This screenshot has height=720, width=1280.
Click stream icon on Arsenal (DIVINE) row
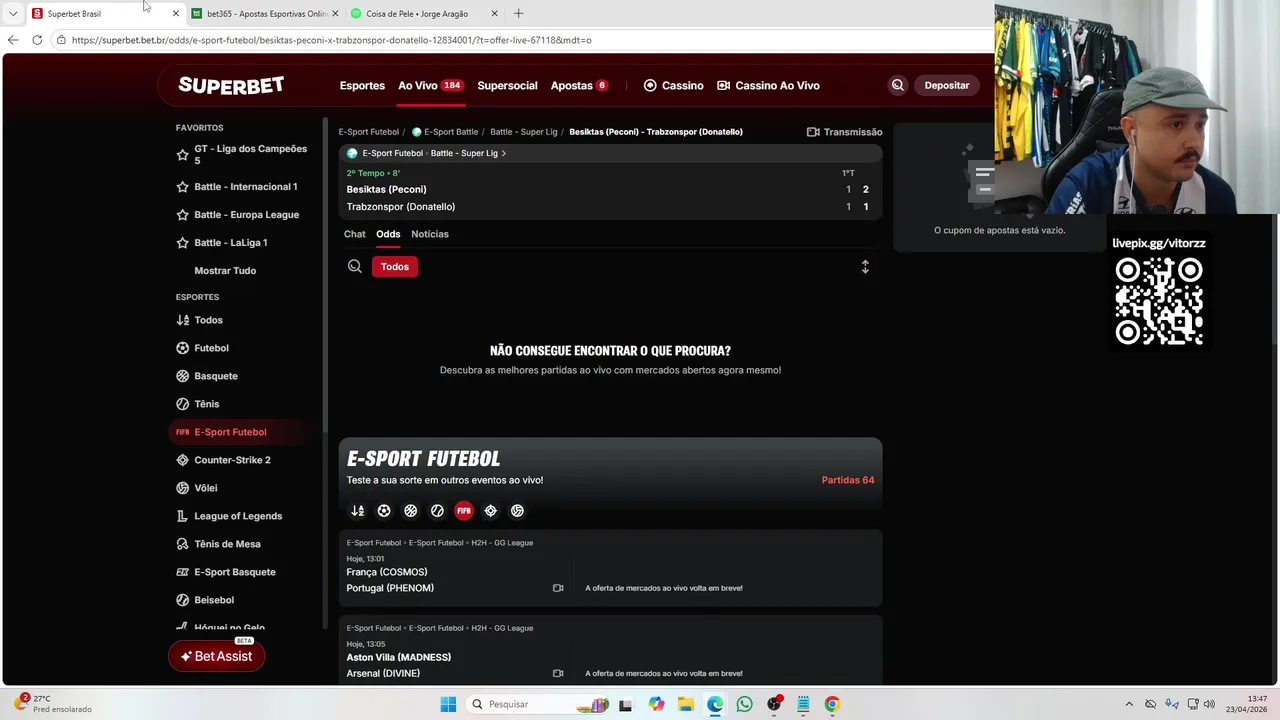pos(558,673)
